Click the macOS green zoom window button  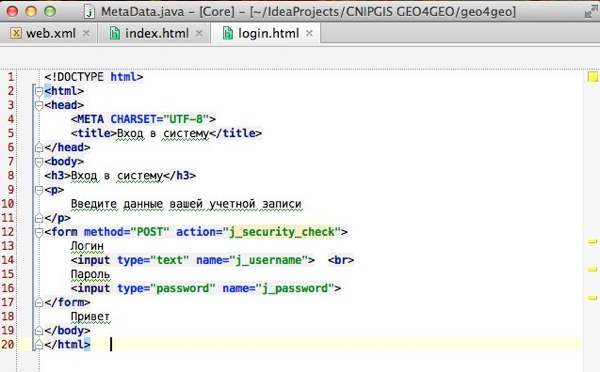[x=50, y=11]
